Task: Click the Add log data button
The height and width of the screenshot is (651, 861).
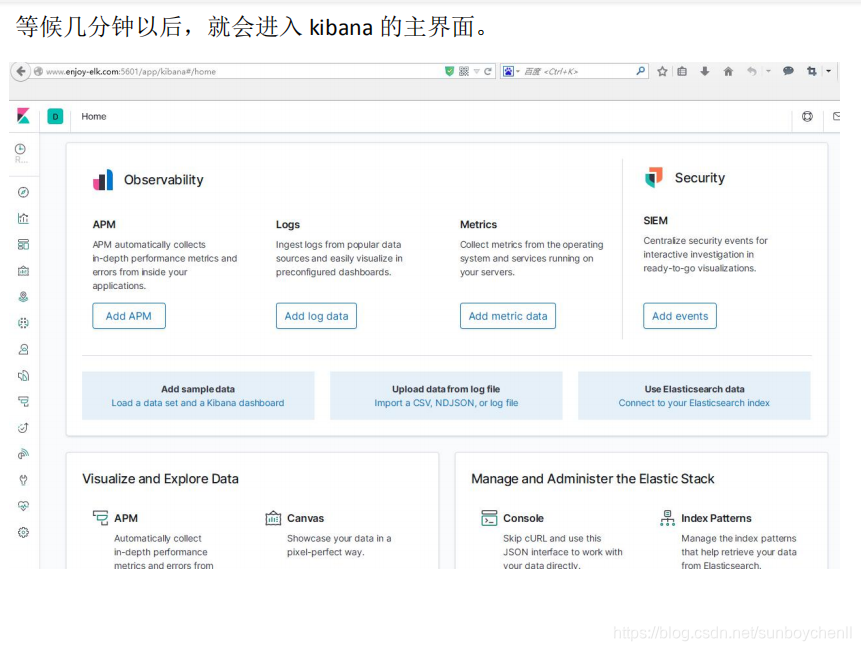Action: coord(316,316)
